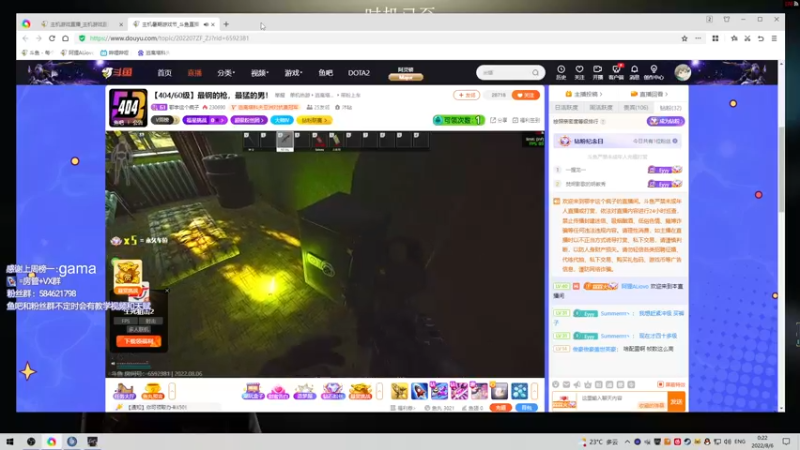Screen dimensions: 800x450
Task: Click 主播投稿 link in side panel
Action: coord(584,94)
